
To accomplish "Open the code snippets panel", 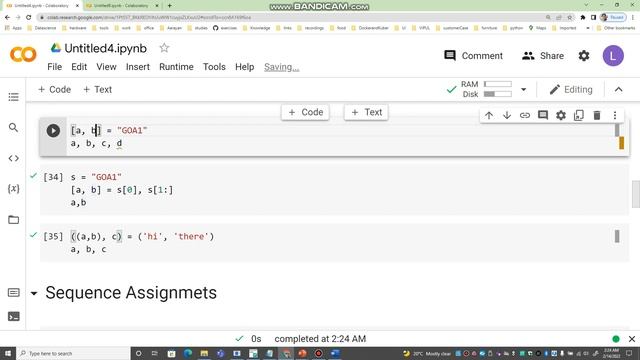I will coord(13,158).
